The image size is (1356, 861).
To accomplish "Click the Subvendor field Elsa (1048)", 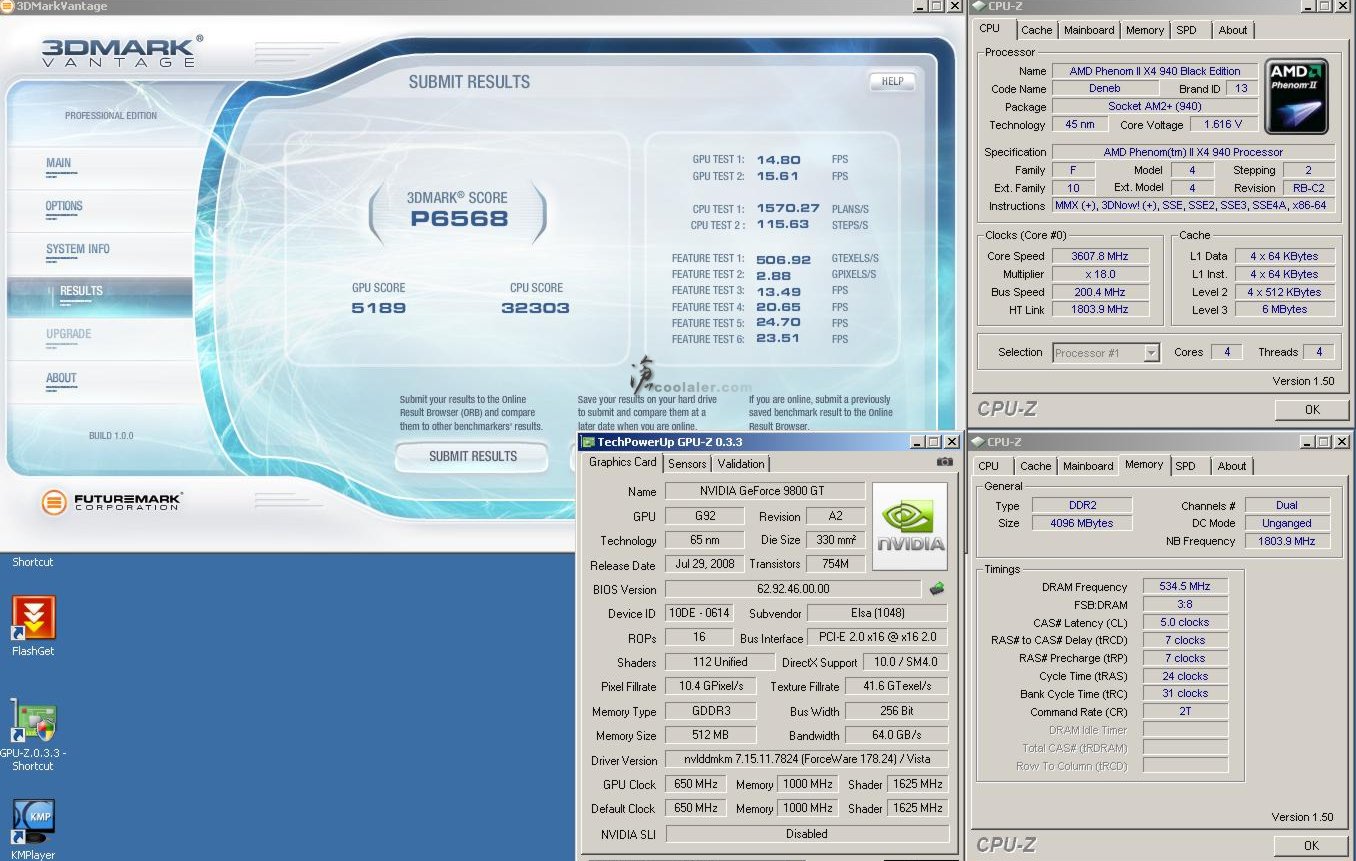I will (x=876, y=613).
